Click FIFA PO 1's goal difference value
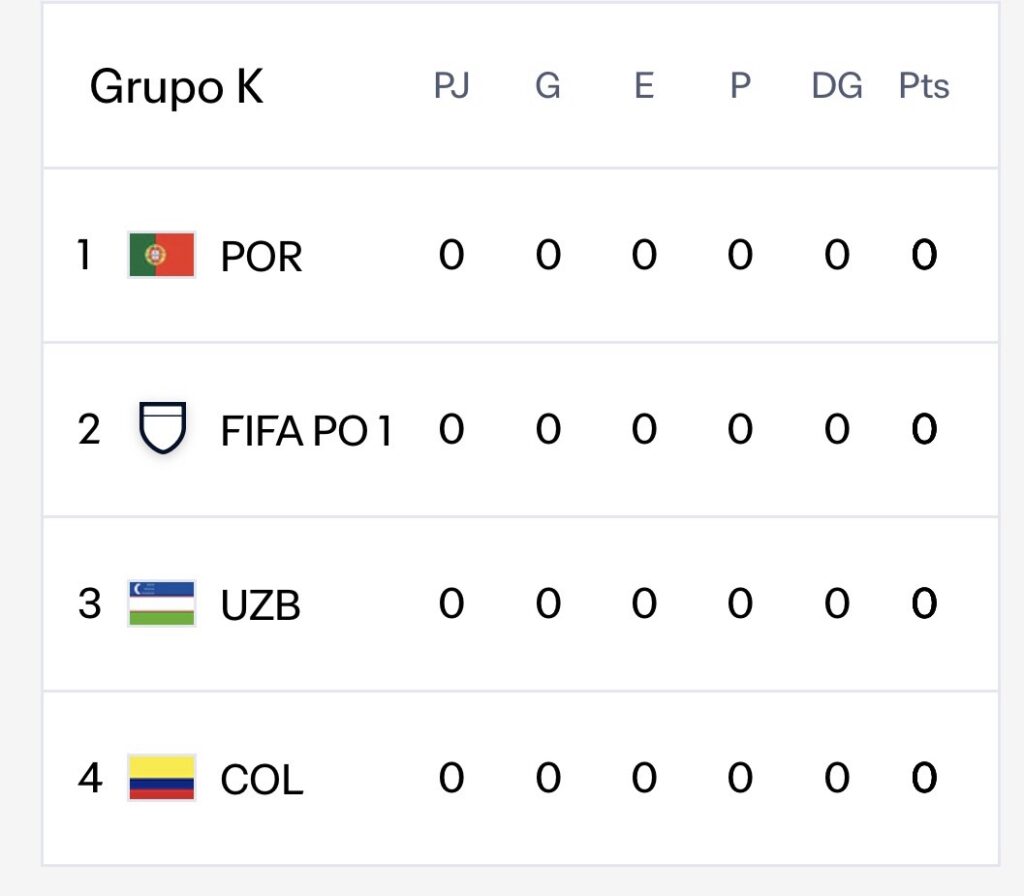The height and width of the screenshot is (896, 1024). [x=836, y=430]
